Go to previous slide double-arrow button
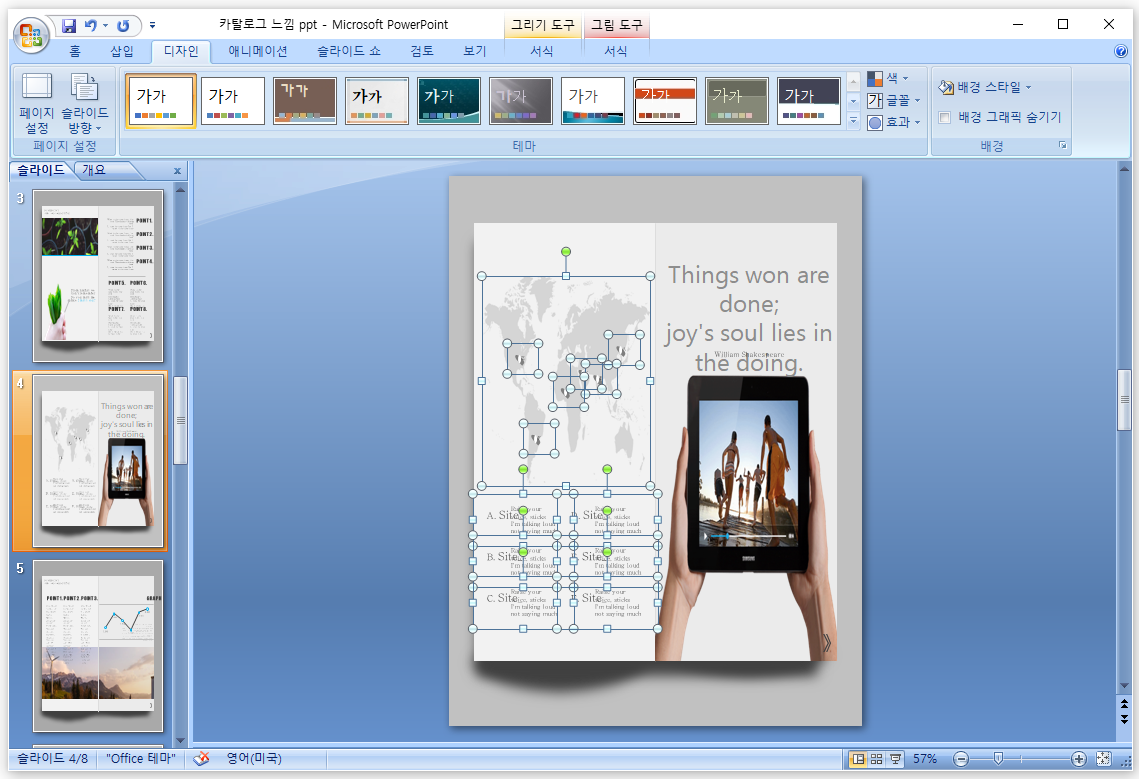The image size is (1139, 779). pos(1124,703)
